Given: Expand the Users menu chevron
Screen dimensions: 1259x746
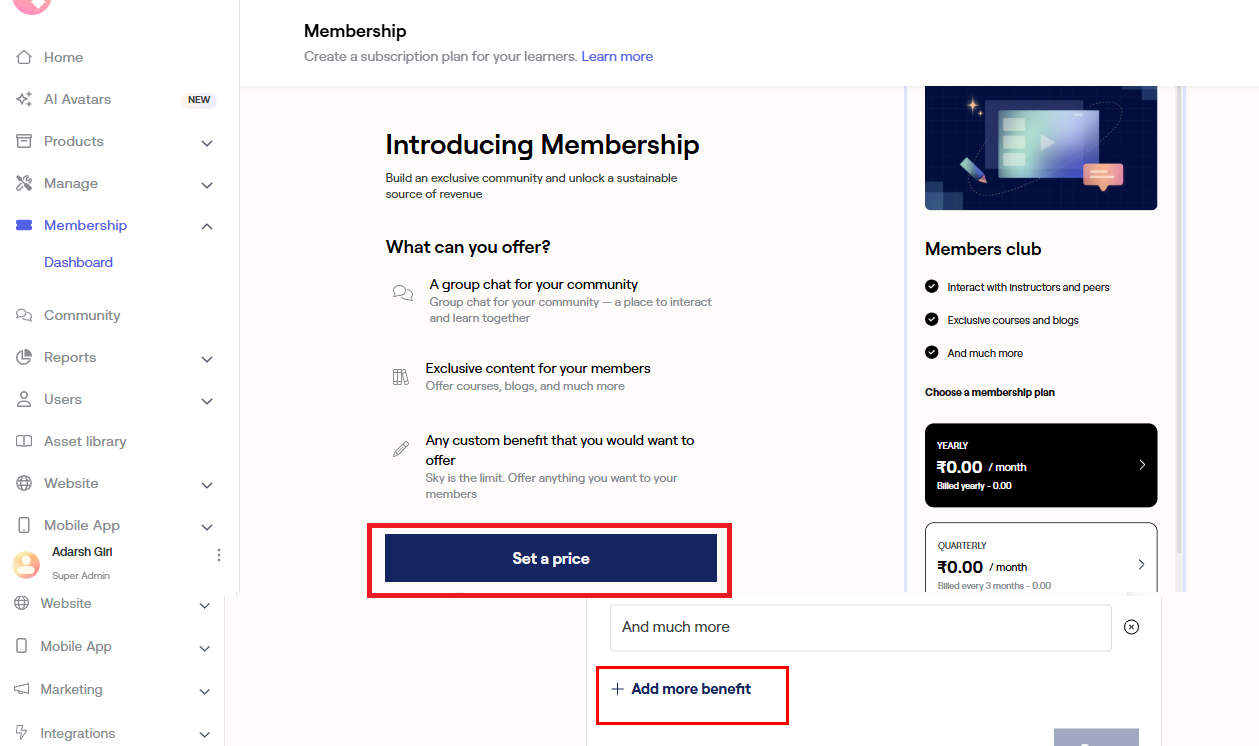Looking at the screenshot, I should tap(207, 401).
